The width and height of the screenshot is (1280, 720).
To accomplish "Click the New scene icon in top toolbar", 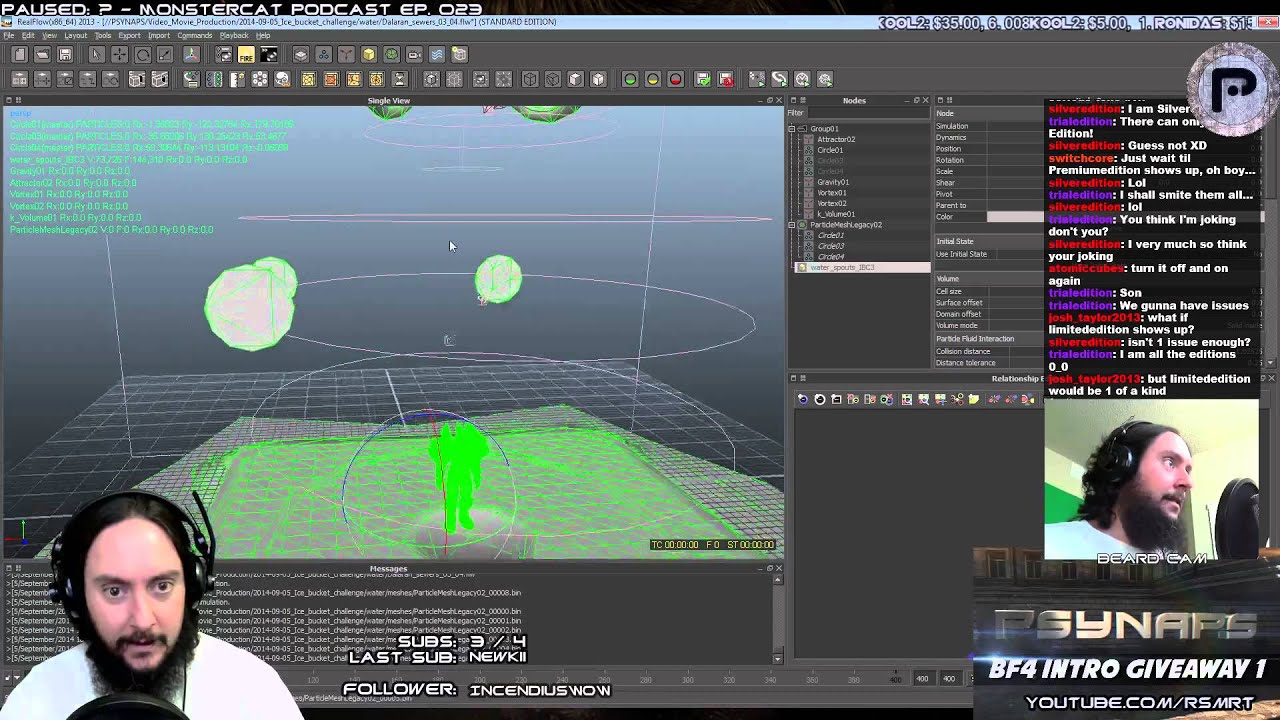I will tap(19, 55).
